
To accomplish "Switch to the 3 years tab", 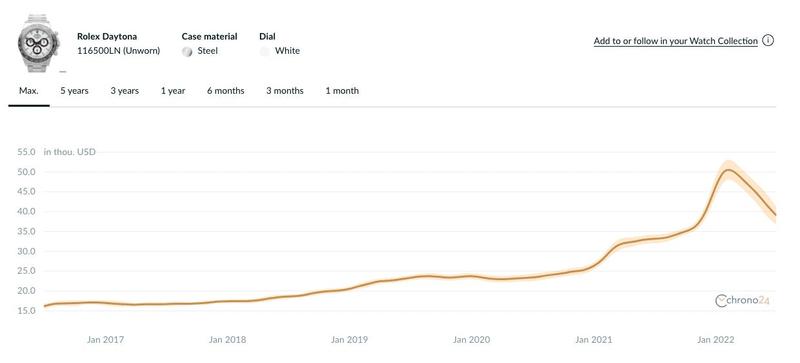I will (124, 91).
